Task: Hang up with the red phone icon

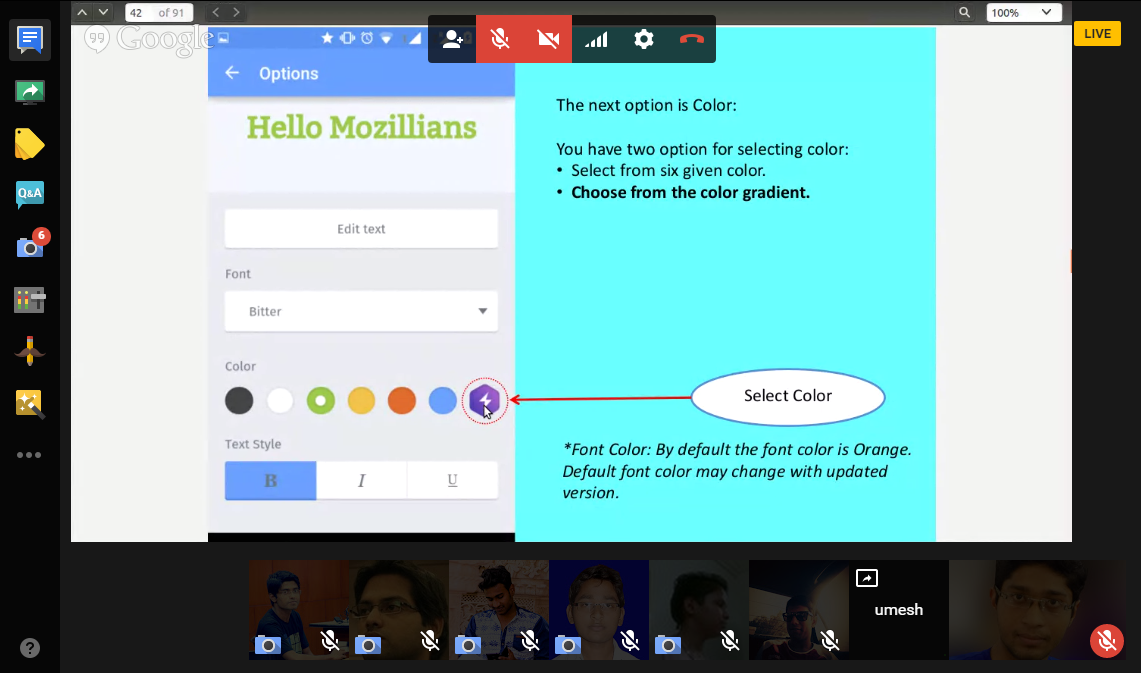Action: click(x=691, y=39)
